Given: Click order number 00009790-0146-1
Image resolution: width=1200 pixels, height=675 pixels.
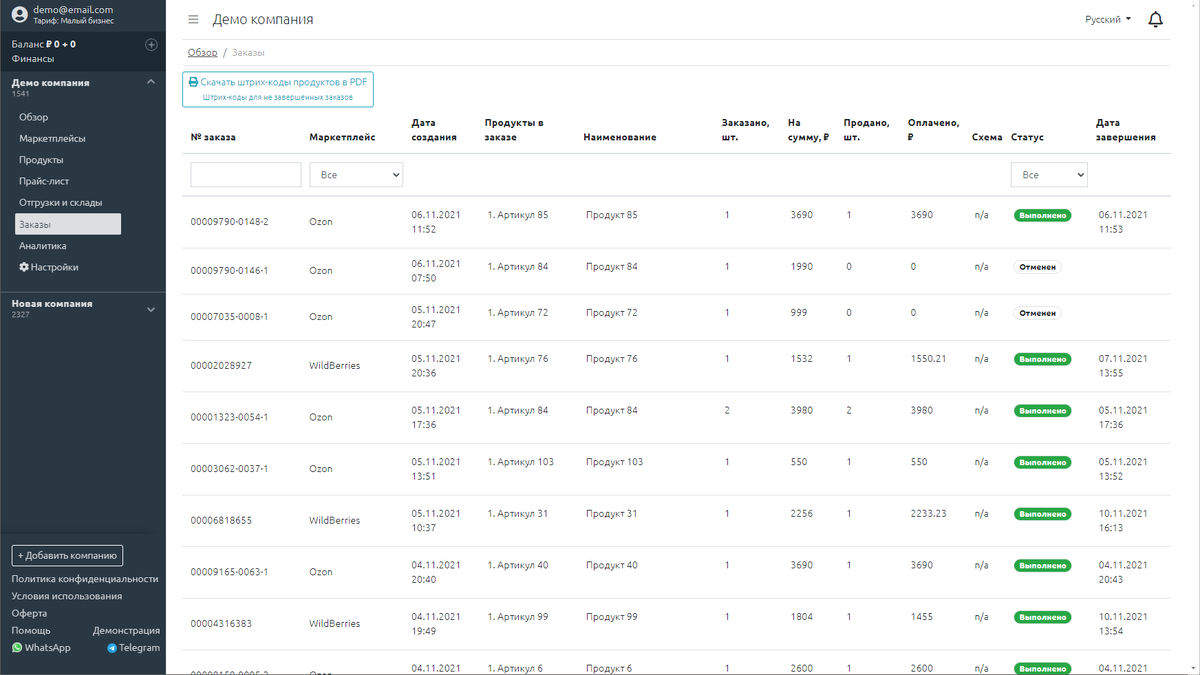Looking at the screenshot, I should 229,271.
